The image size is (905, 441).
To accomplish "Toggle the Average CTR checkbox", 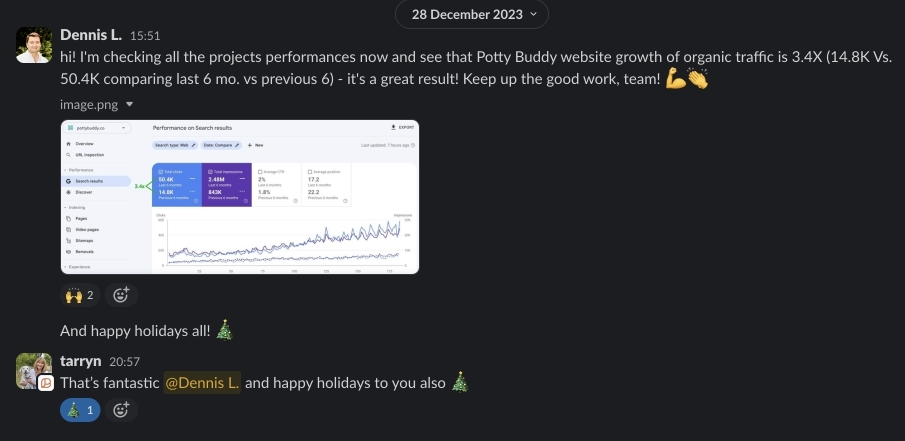I will tap(259, 171).
